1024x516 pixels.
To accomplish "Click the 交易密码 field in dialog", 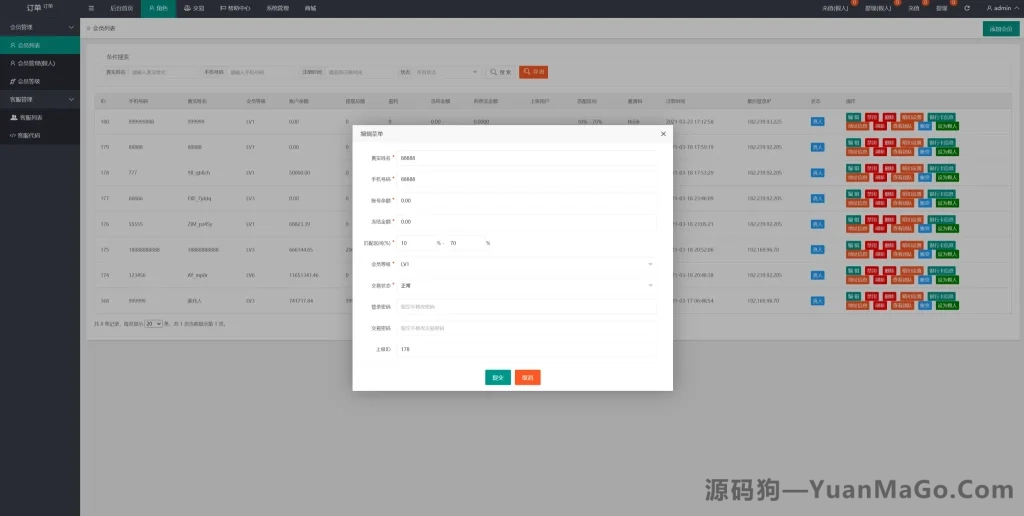I will tap(526, 328).
